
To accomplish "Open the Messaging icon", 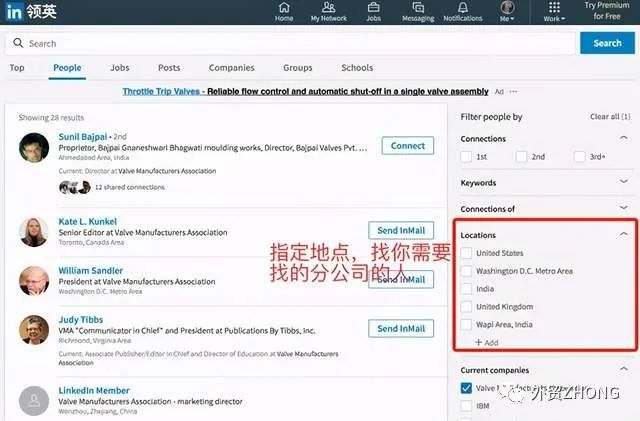I will click(x=418, y=12).
